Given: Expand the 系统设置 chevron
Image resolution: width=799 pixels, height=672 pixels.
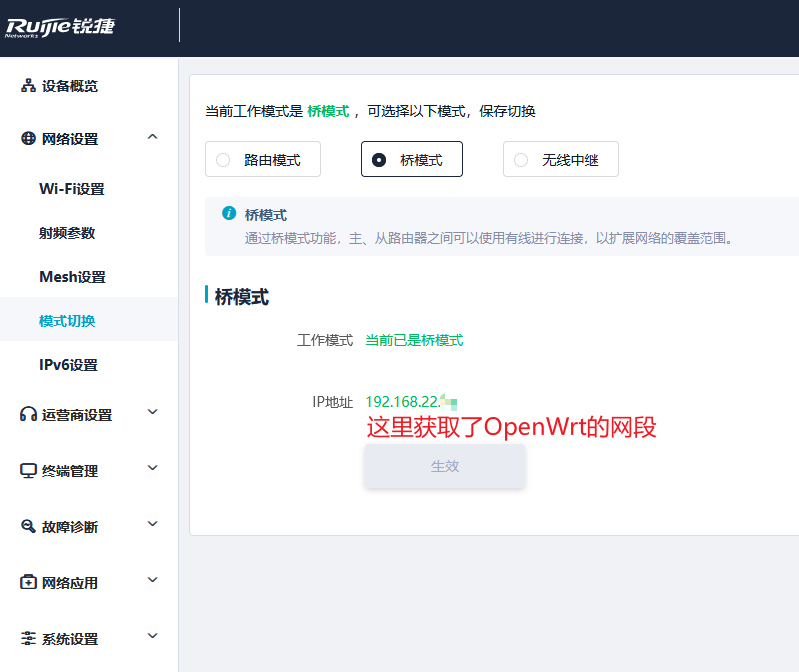Looking at the screenshot, I should [152, 636].
